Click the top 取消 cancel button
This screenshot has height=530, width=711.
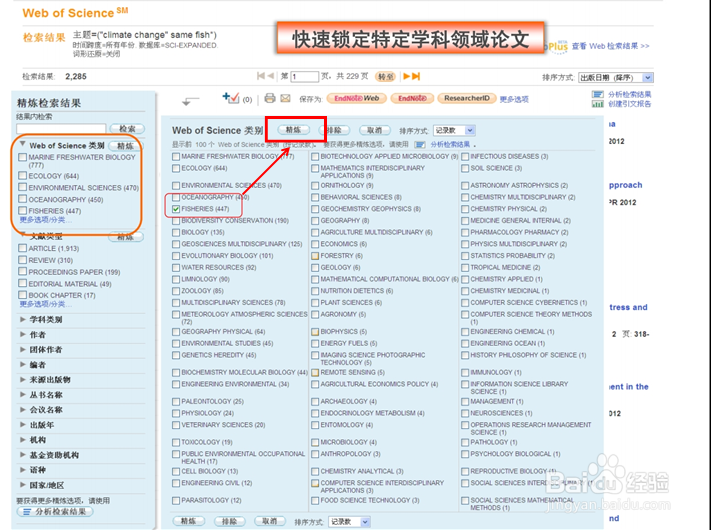(x=375, y=130)
